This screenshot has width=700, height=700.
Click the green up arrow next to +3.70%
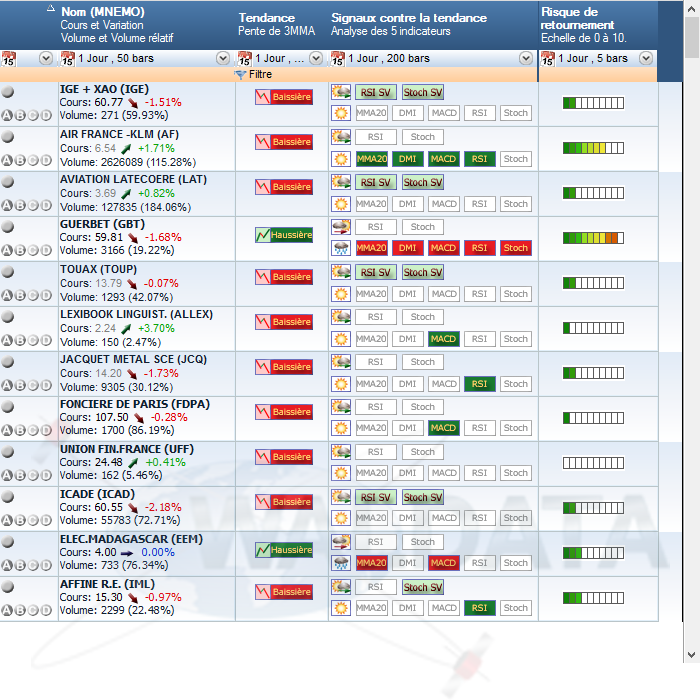pyautogui.click(x=127, y=329)
